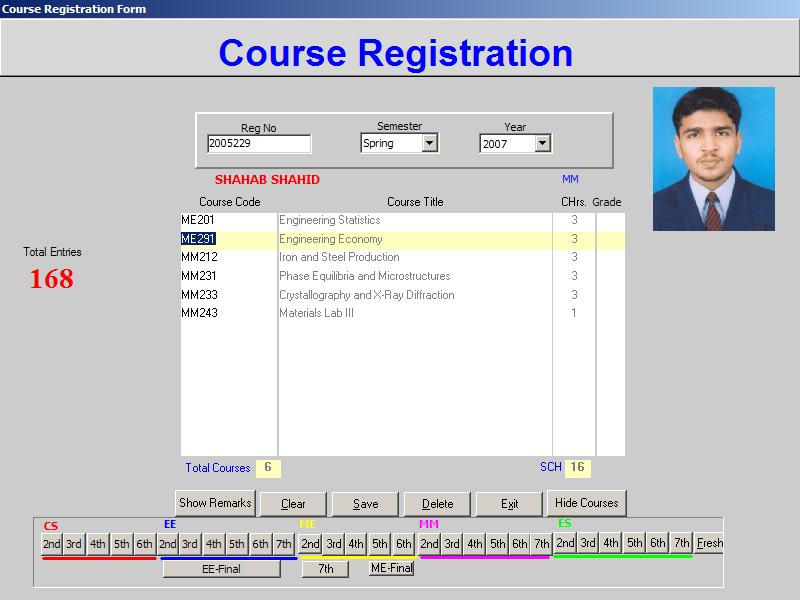Viewport: 800px width, 600px height.
Task: Select CS 2nd semester button
Action: (52, 544)
